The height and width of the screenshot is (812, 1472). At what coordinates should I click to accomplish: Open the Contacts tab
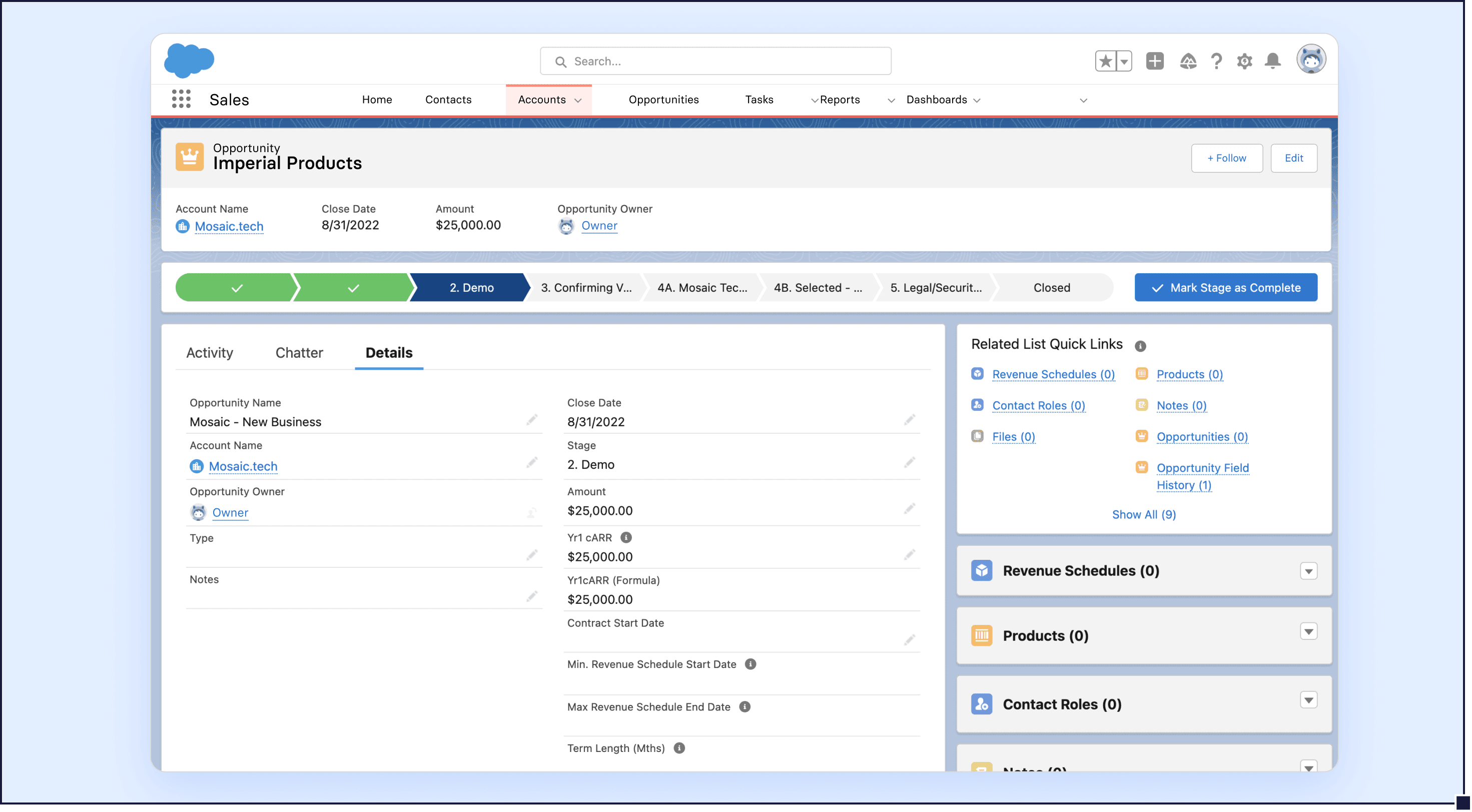(448, 100)
